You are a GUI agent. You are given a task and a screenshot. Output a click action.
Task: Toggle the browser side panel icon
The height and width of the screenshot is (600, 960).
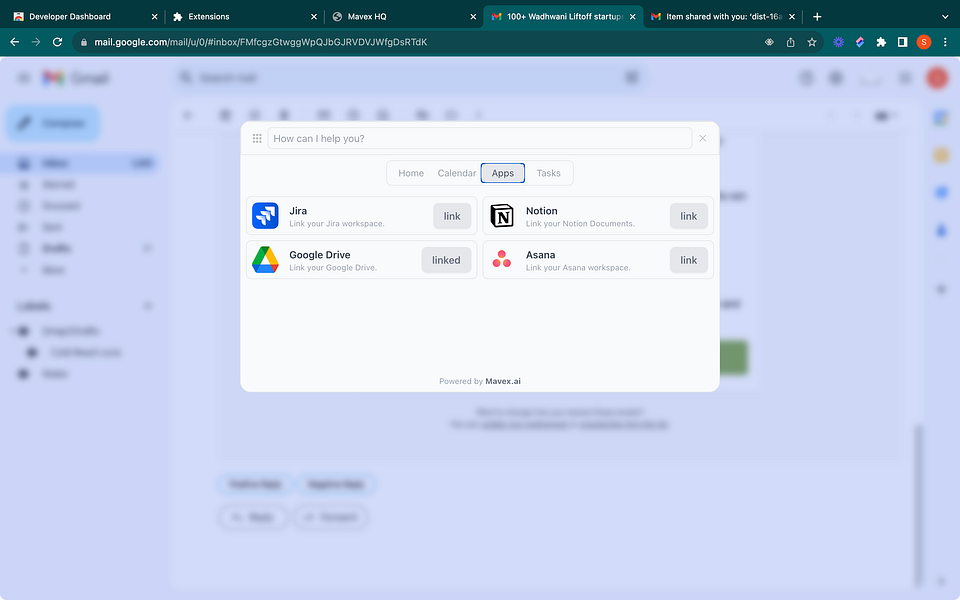(x=902, y=42)
